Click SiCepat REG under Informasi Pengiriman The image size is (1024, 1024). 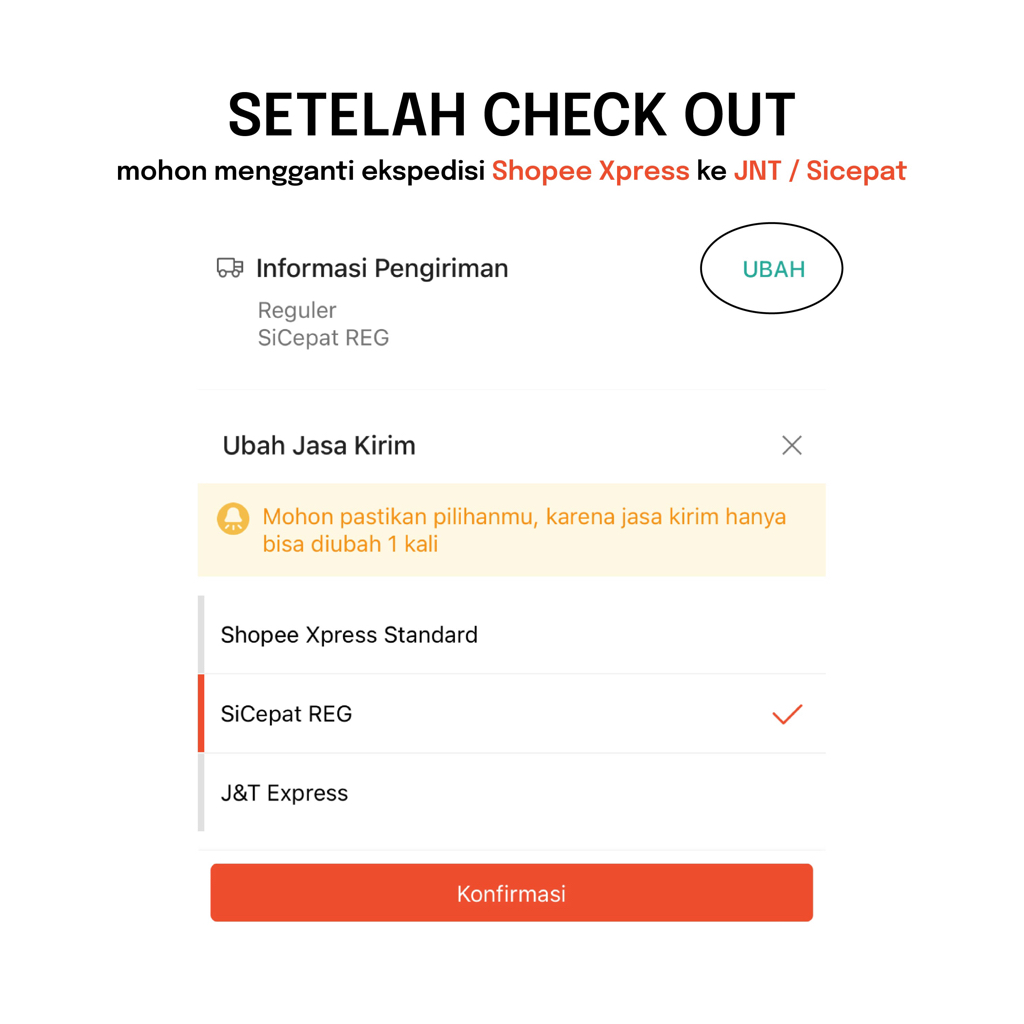(x=323, y=338)
